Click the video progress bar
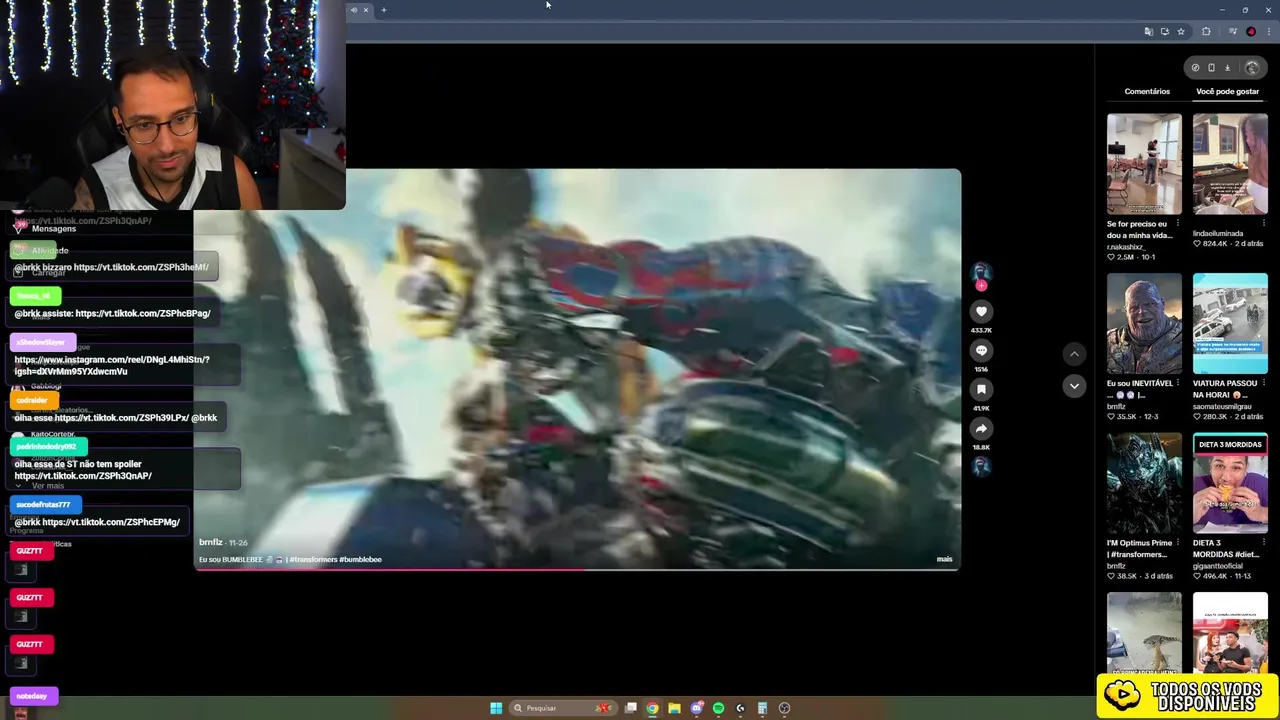Screen dimensions: 1280x720 pos(577,569)
